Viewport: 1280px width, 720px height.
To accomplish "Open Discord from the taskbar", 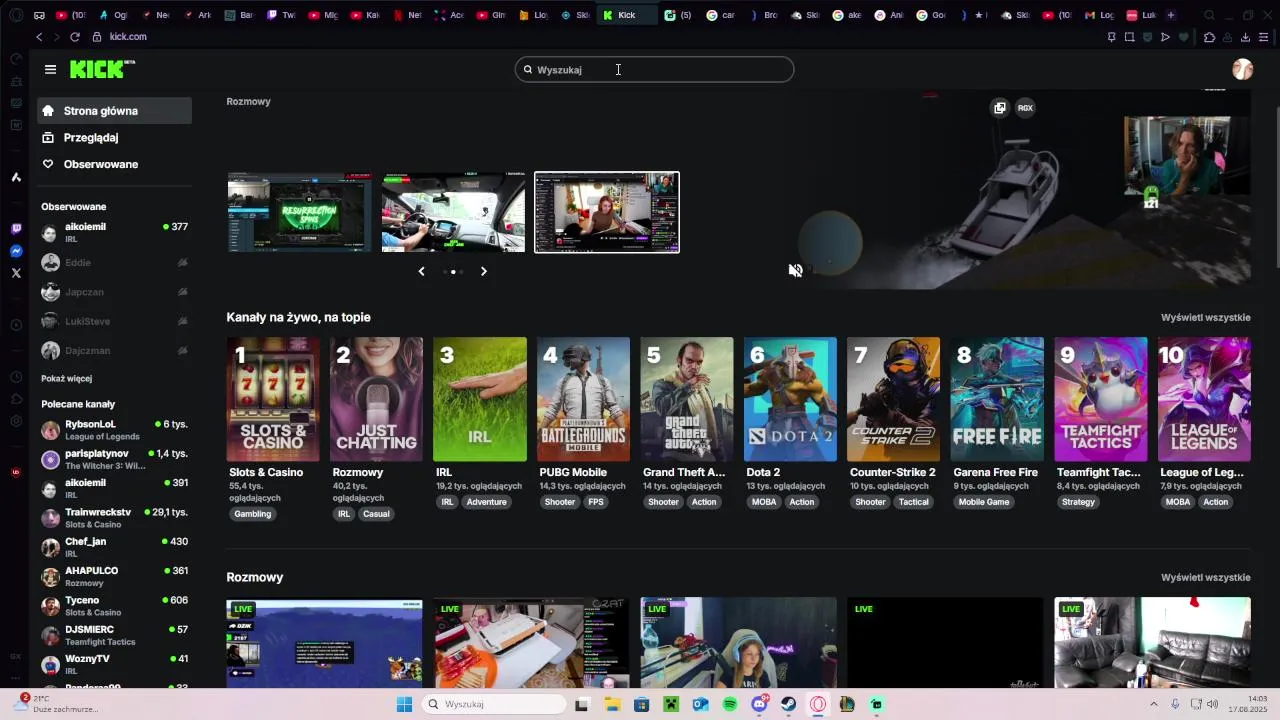I will point(759,704).
